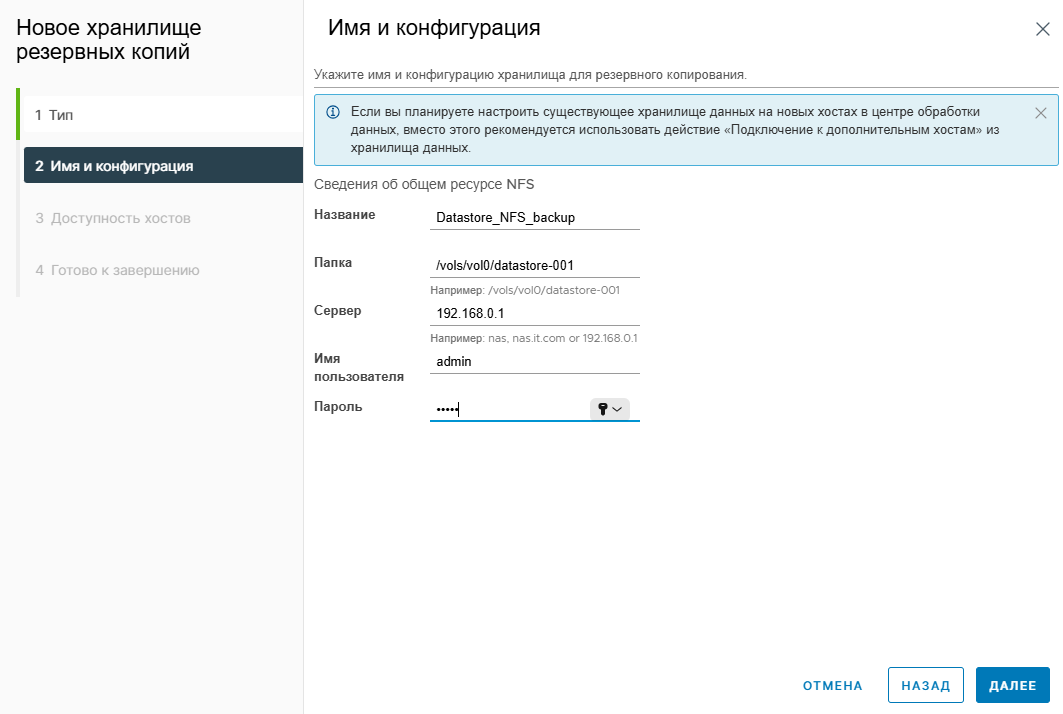Click the info banner message text
This screenshot has height=714, width=1063.
(x=675, y=130)
